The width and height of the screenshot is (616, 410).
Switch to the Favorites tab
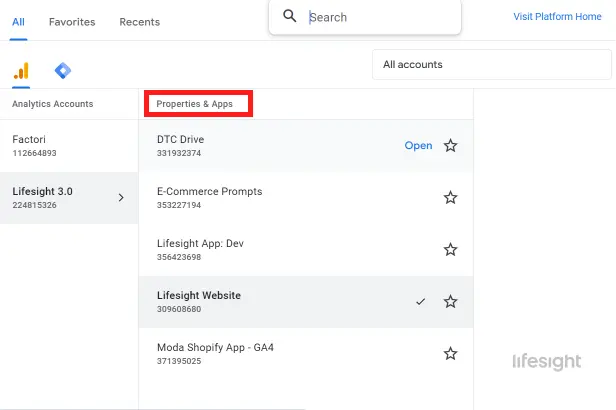[72, 22]
